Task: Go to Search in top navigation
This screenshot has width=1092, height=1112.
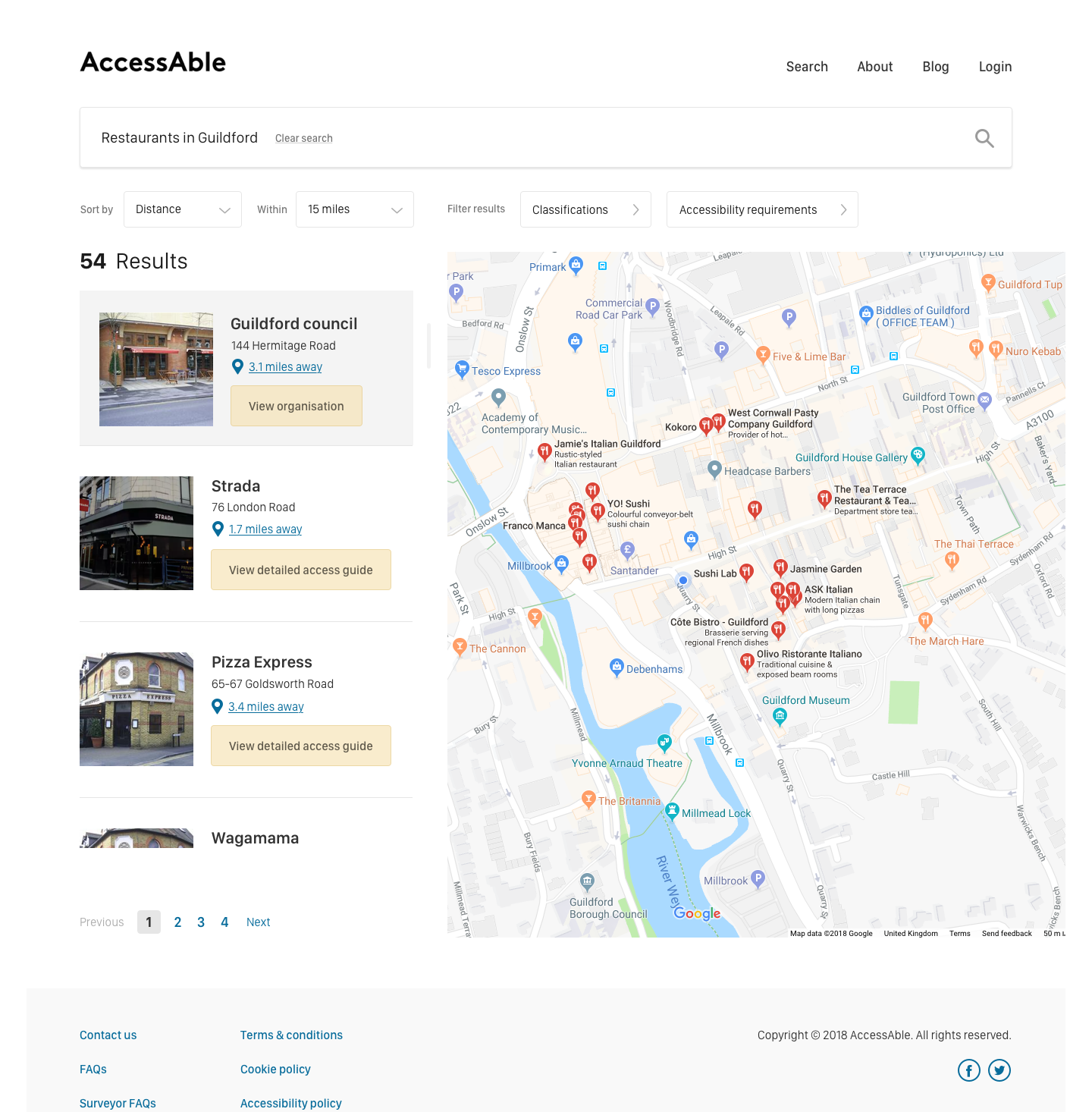Action: (807, 67)
